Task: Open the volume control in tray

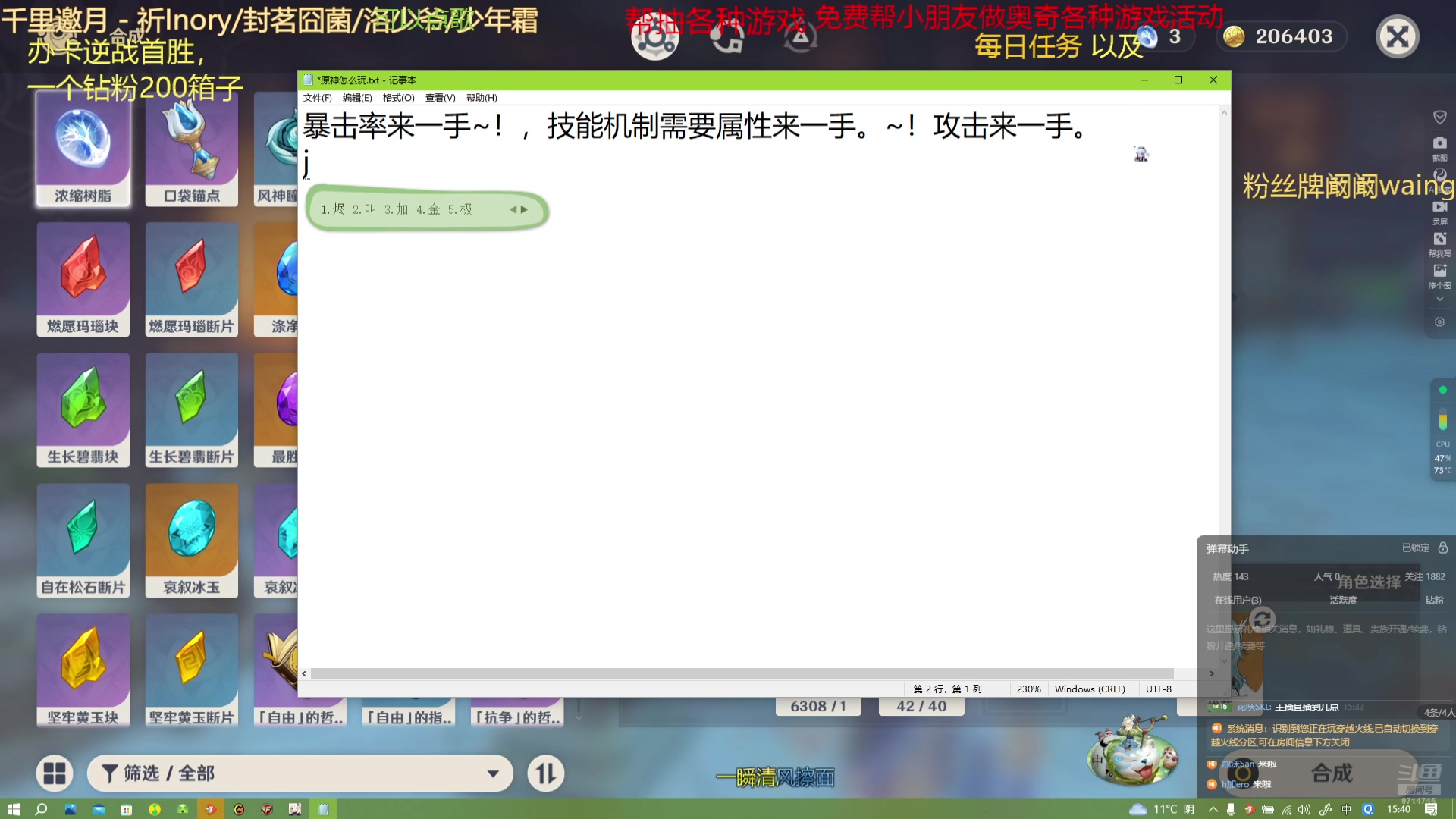Action: (1305, 809)
